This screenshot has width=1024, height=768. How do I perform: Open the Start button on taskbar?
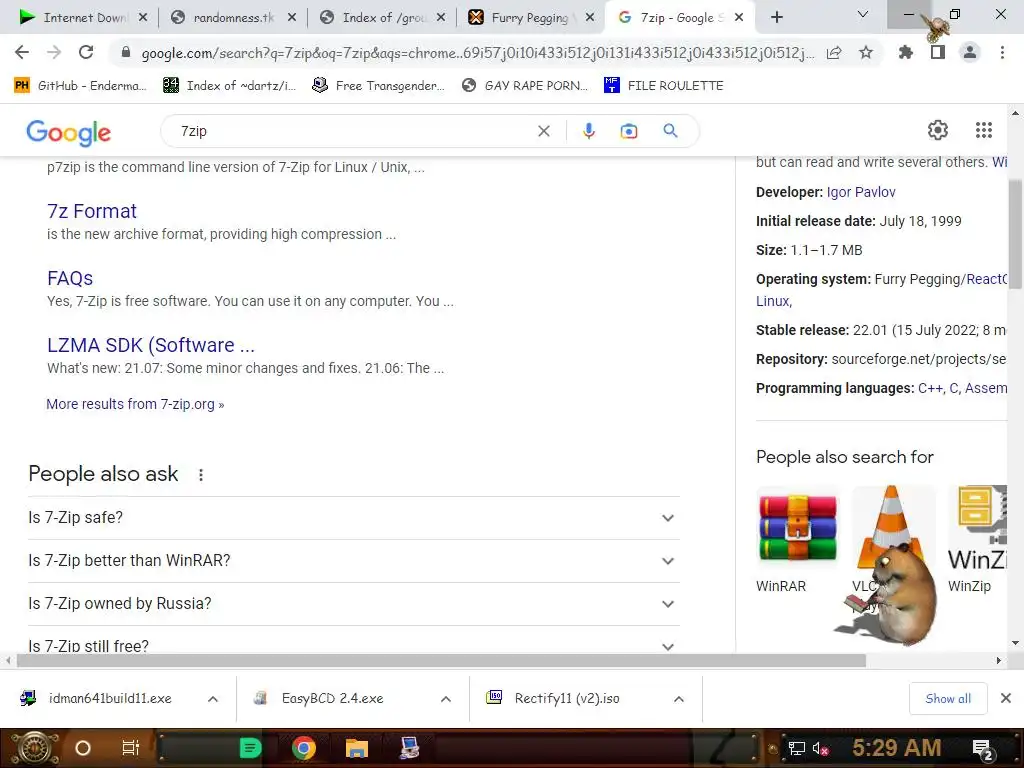pyautogui.click(x=34, y=748)
